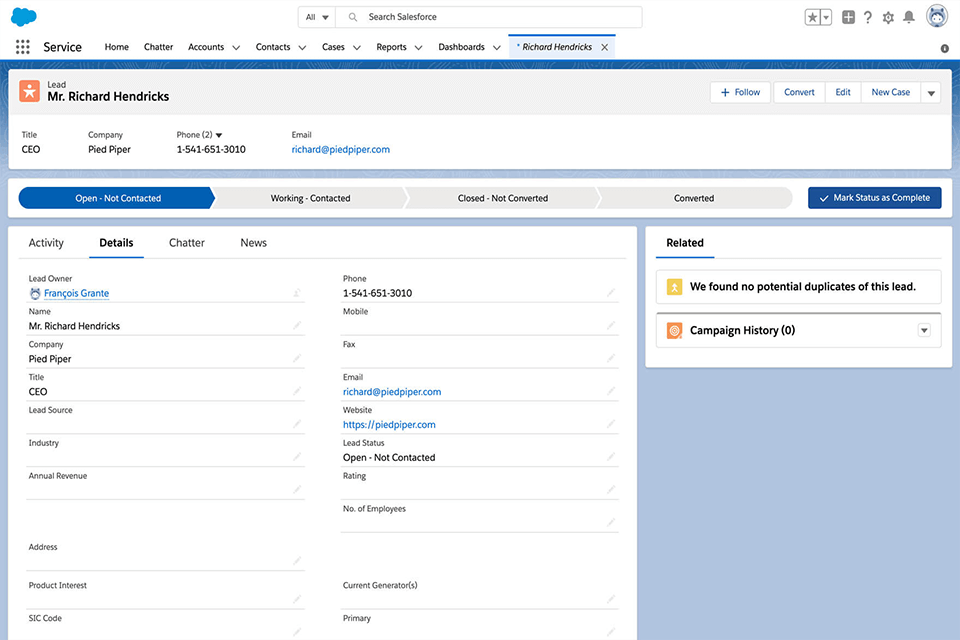960x640 pixels.
Task: Click the Lead record icon
Action: point(29,91)
